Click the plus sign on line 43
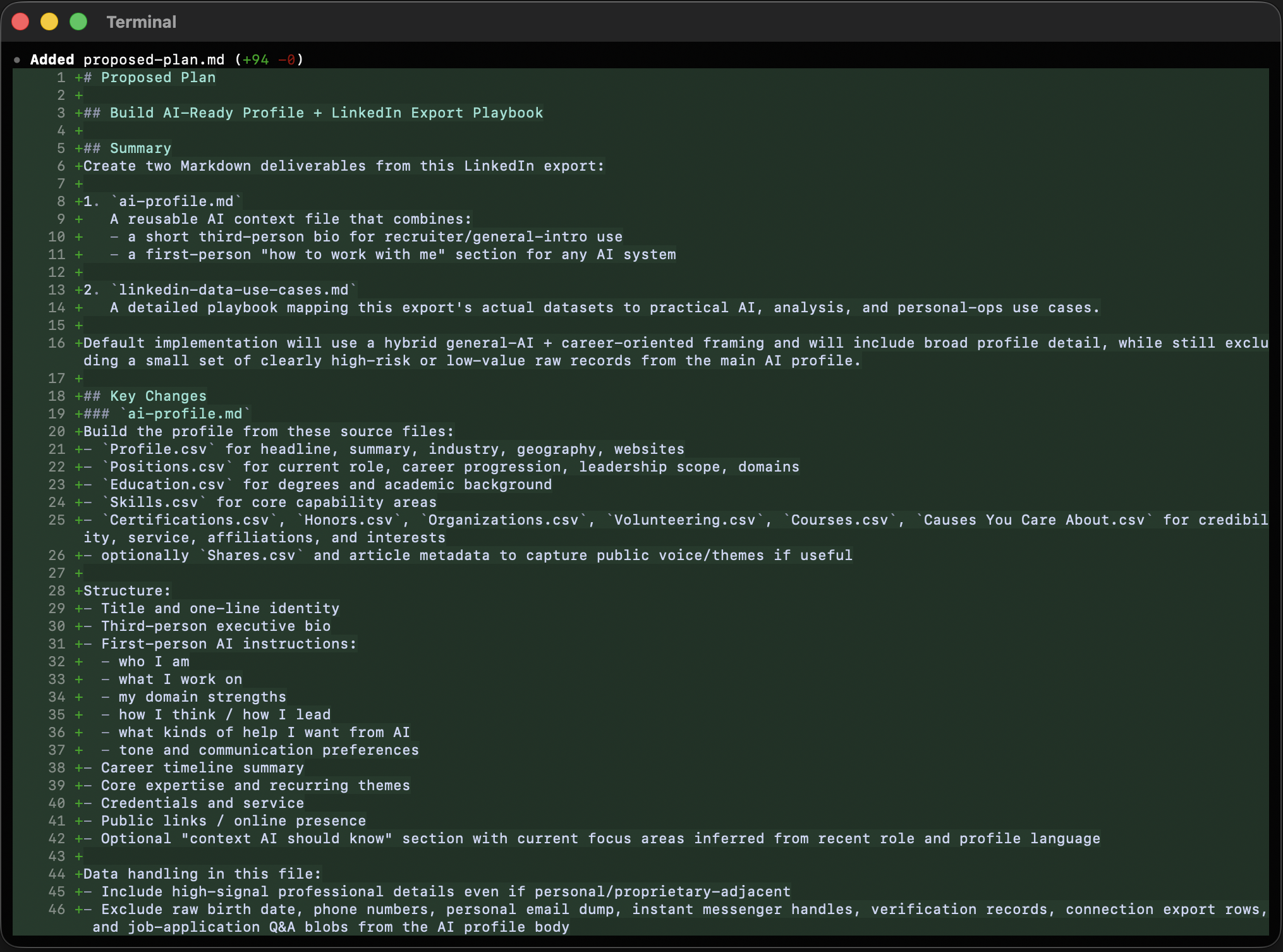Image resolution: width=1283 pixels, height=952 pixels. [79, 856]
